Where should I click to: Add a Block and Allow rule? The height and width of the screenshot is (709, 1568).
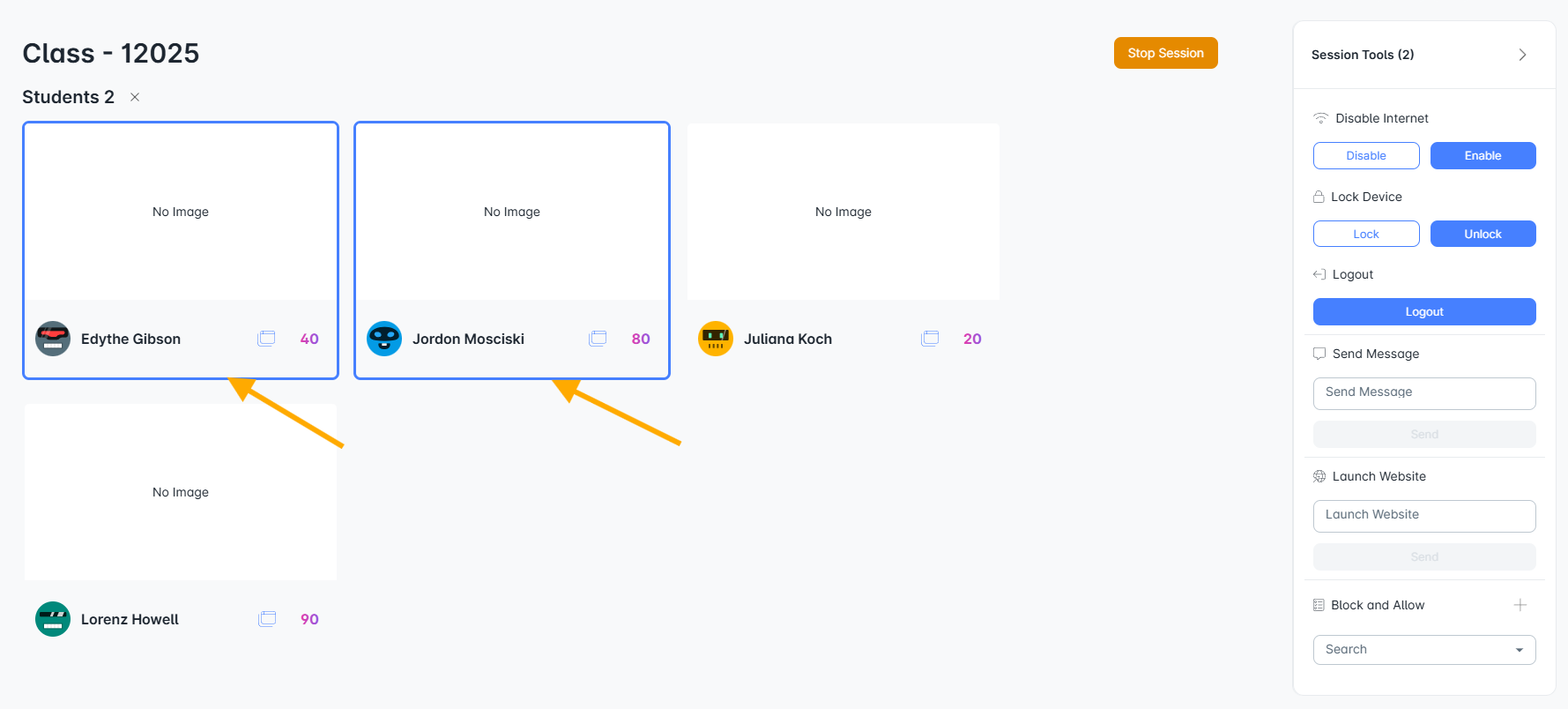[1520, 605]
